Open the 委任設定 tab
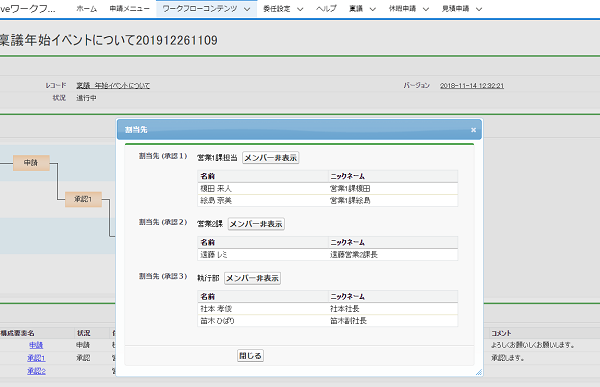Image resolution: width=600 pixels, height=387 pixels. point(277,8)
